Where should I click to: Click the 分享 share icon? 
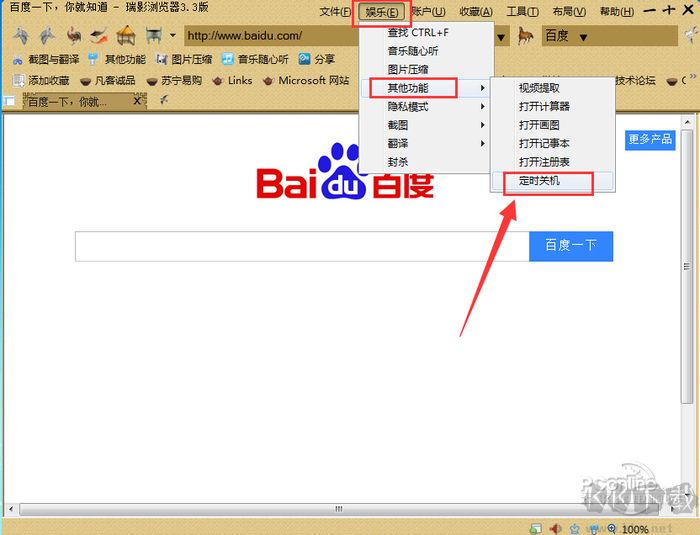click(x=316, y=59)
